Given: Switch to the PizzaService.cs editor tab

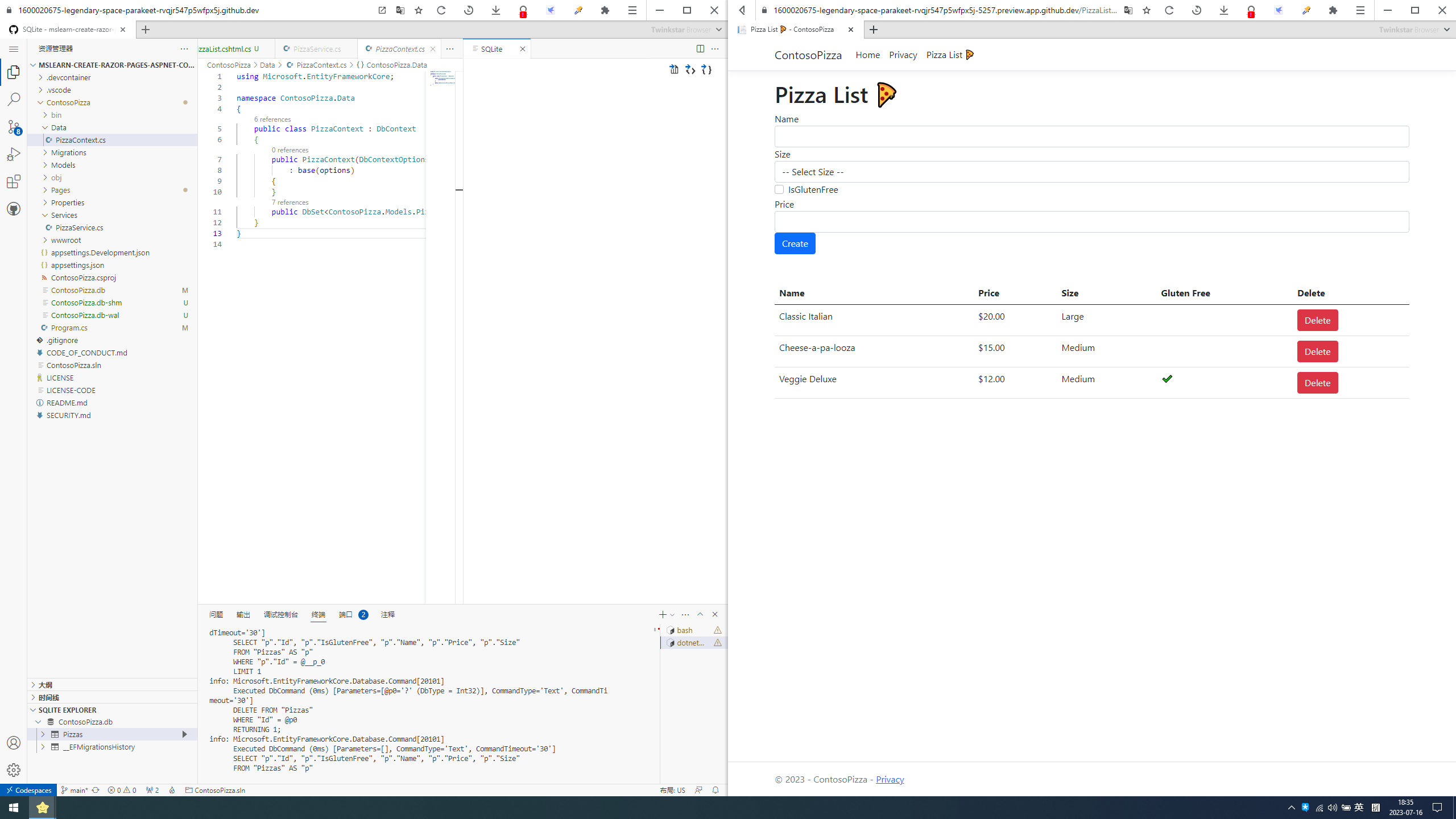Looking at the screenshot, I should pos(316,49).
